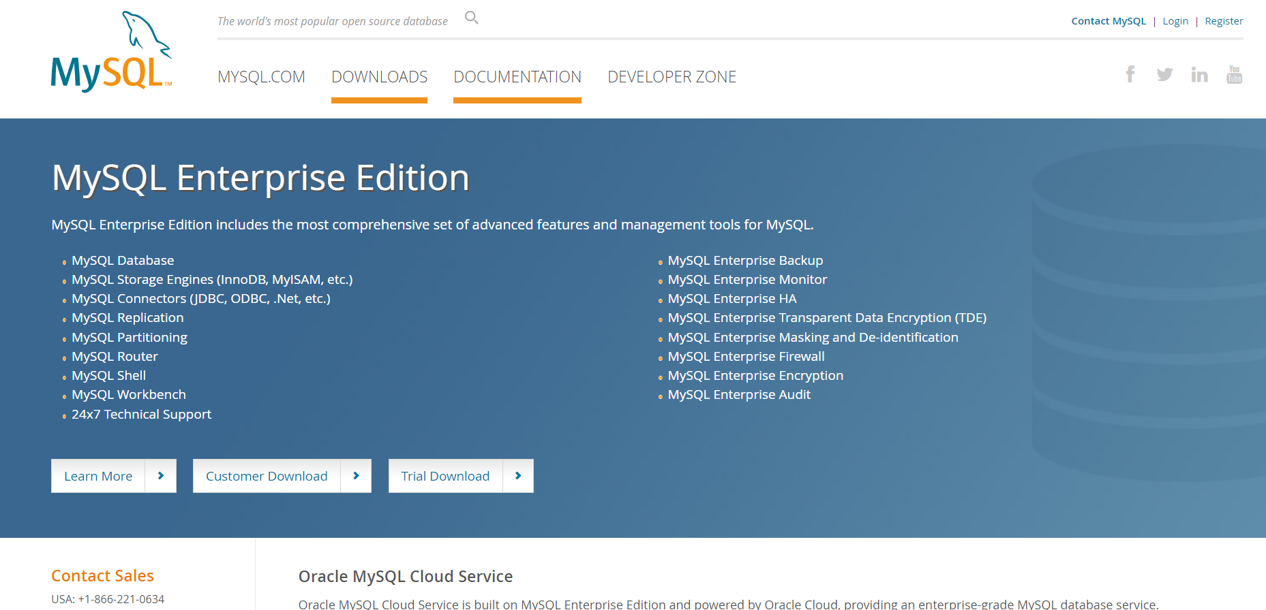Open the MySQL Facebook page icon
The image size is (1266, 610).
1130,74
